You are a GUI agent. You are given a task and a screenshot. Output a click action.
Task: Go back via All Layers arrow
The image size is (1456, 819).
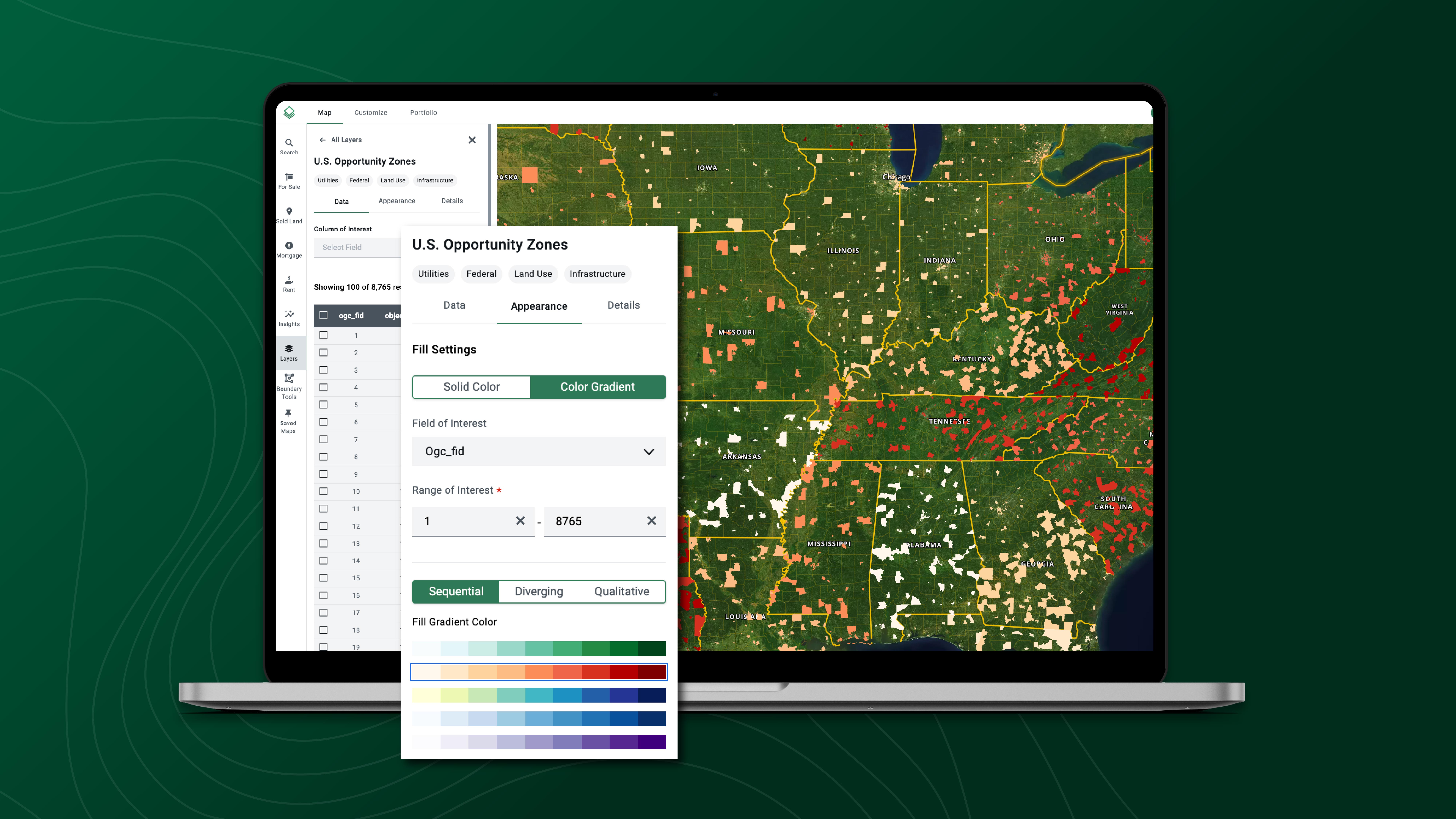[x=340, y=140]
